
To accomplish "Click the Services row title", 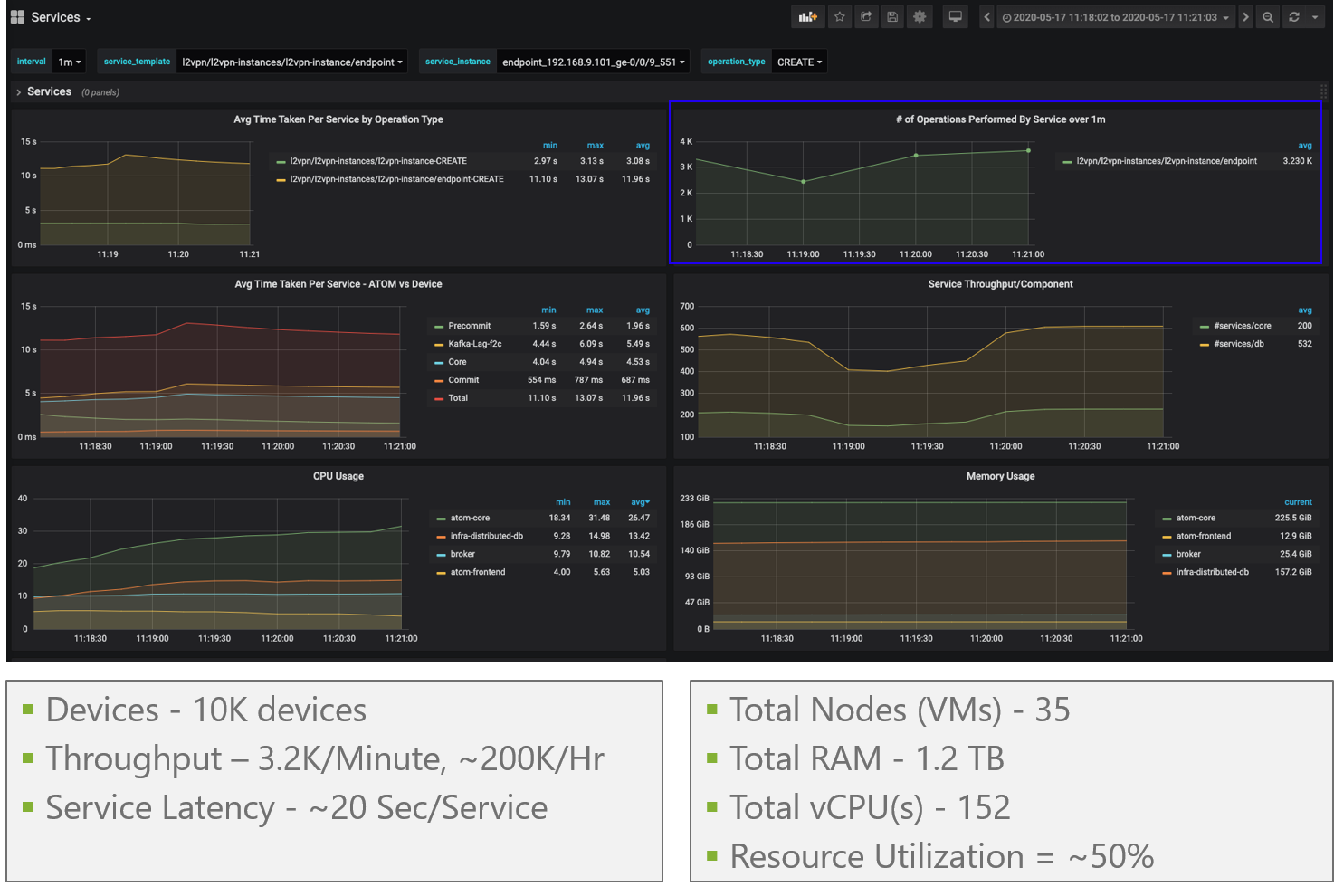I will point(49,91).
